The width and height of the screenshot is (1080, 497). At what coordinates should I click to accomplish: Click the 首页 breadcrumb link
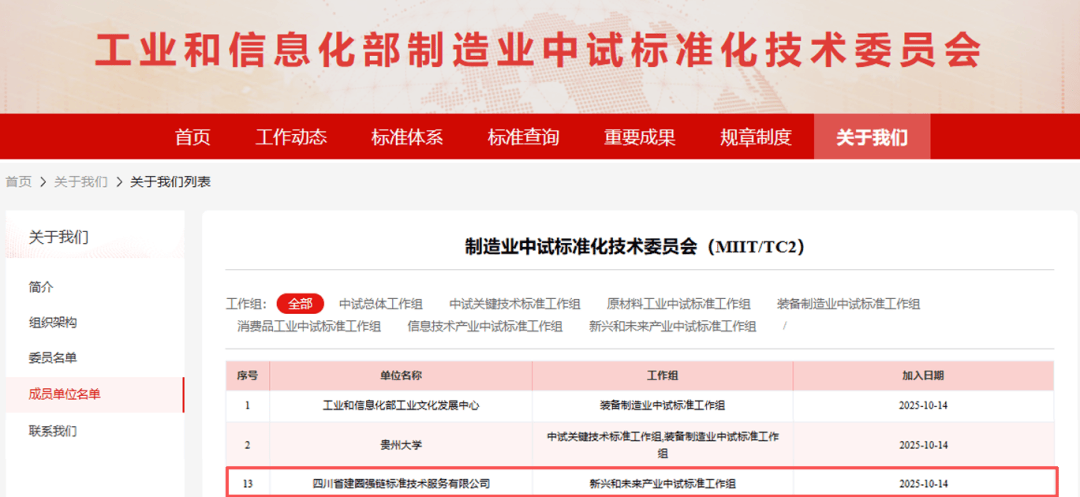[x=18, y=182]
